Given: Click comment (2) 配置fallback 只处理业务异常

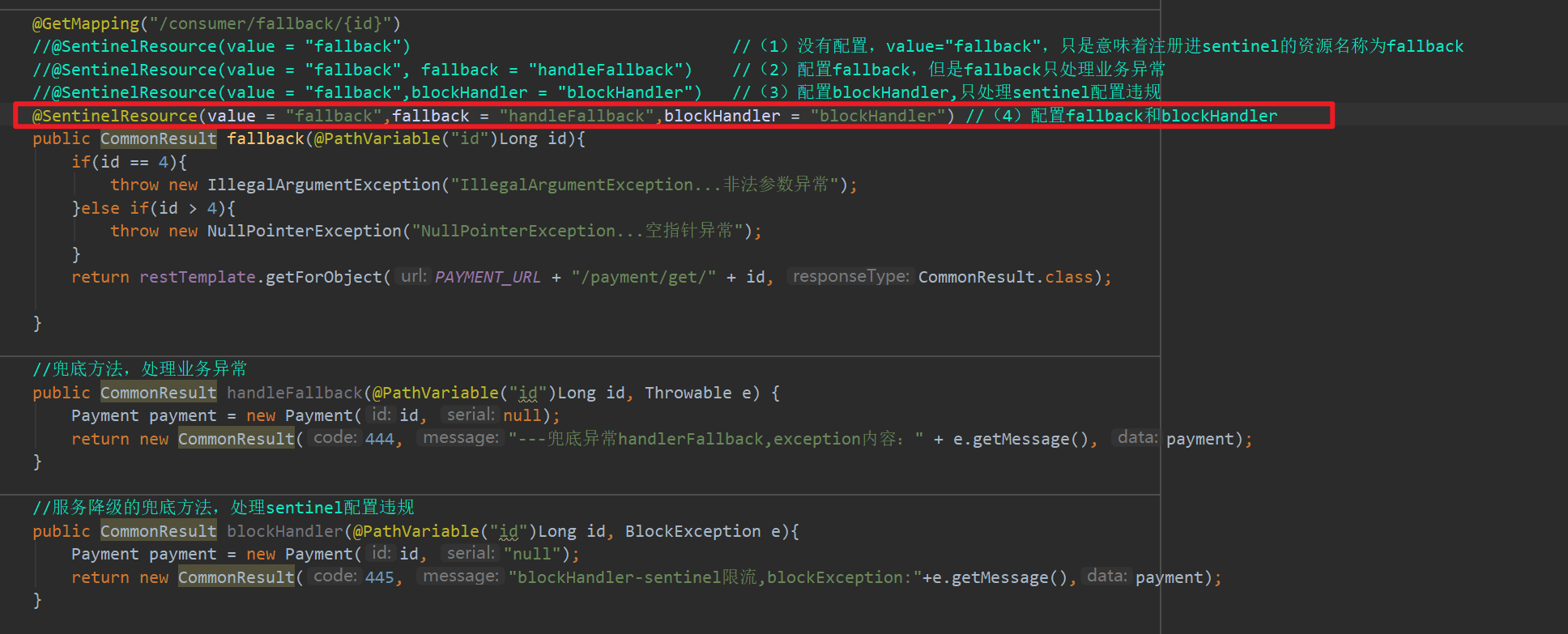Looking at the screenshot, I should pyautogui.click(x=948, y=70).
